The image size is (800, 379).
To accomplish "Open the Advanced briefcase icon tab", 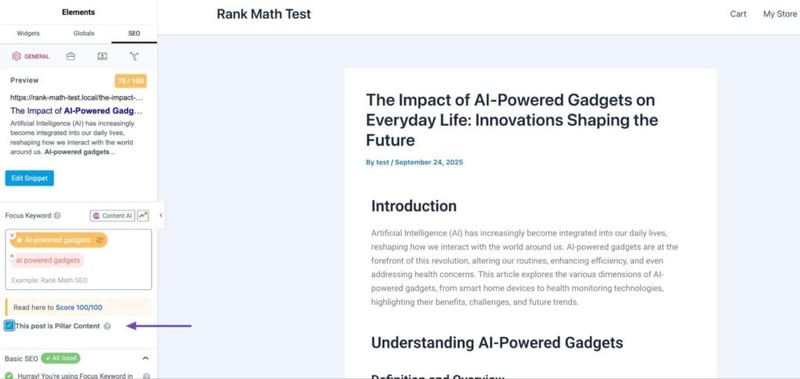I will (x=70, y=57).
